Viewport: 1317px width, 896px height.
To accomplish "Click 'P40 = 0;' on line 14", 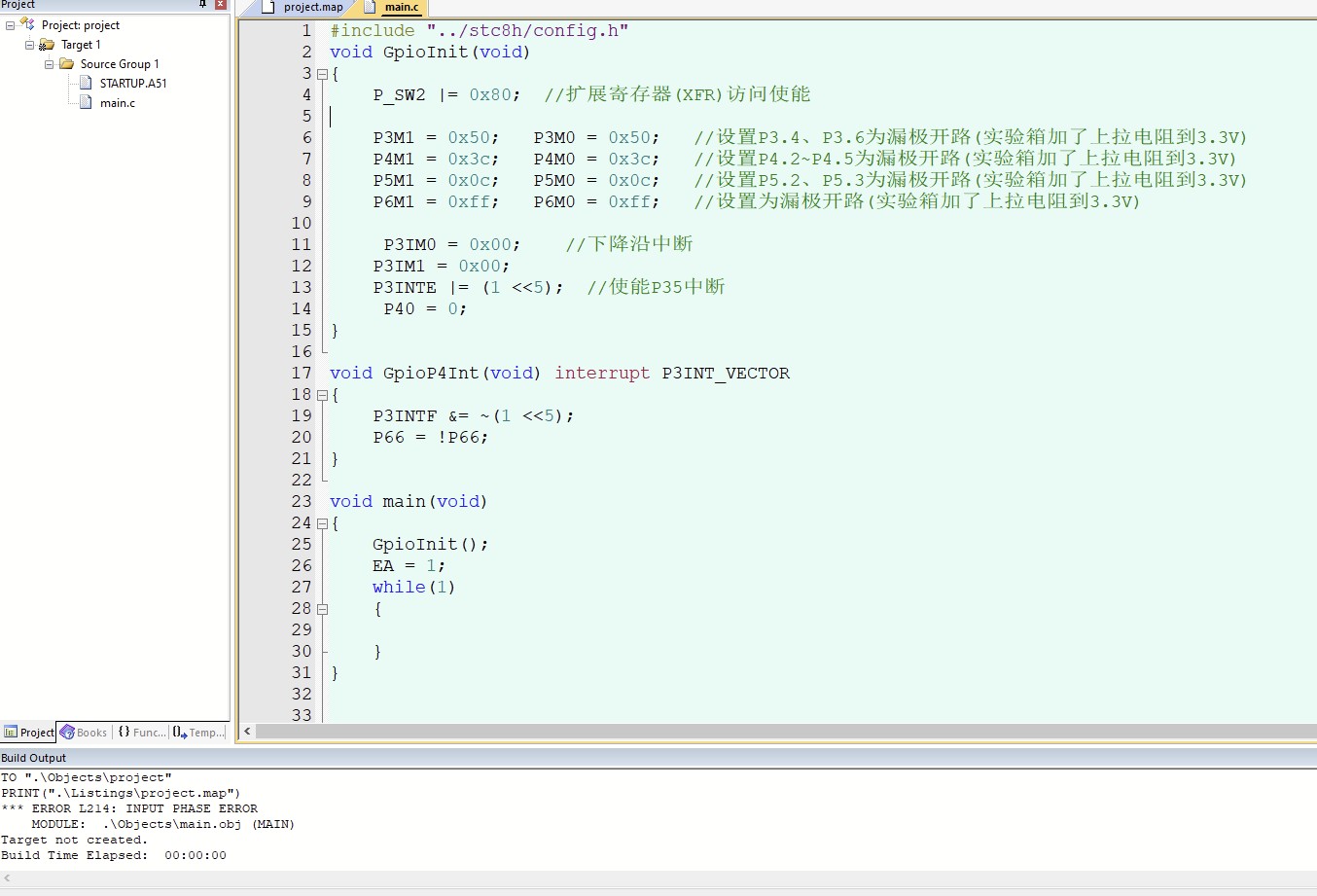I will coord(425,309).
